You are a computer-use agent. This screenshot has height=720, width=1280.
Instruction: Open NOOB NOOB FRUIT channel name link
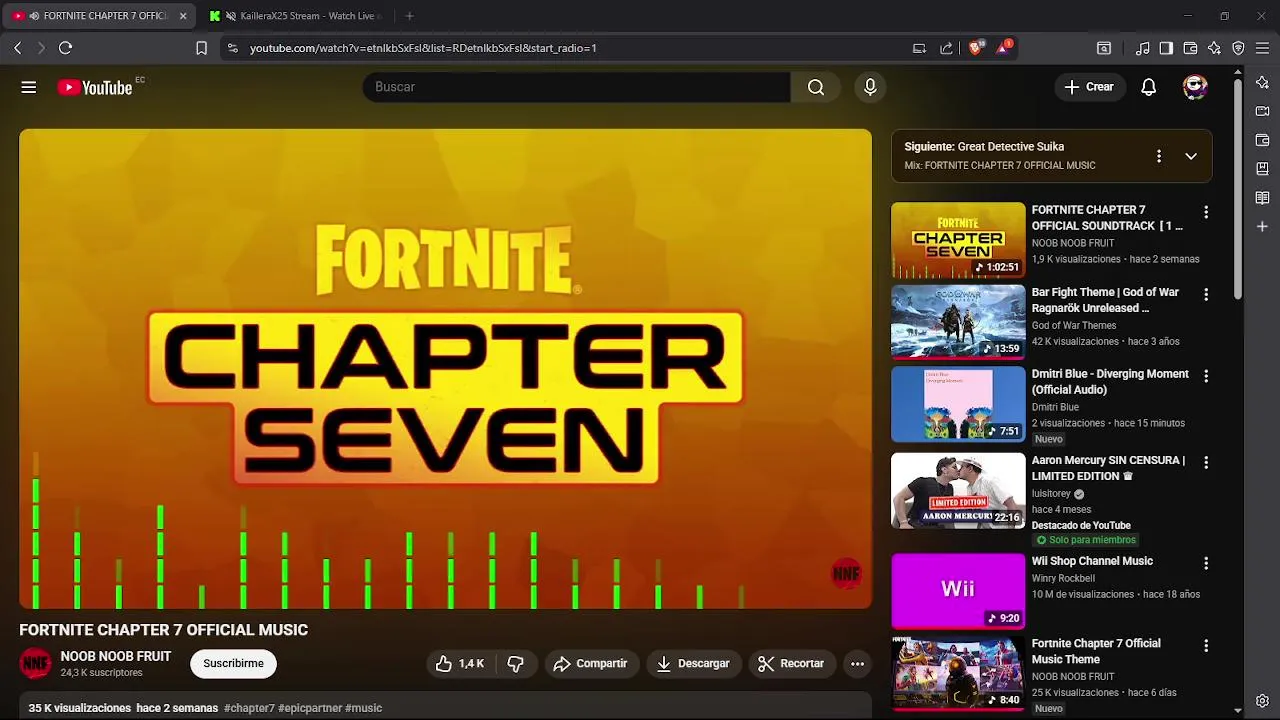tap(116, 656)
